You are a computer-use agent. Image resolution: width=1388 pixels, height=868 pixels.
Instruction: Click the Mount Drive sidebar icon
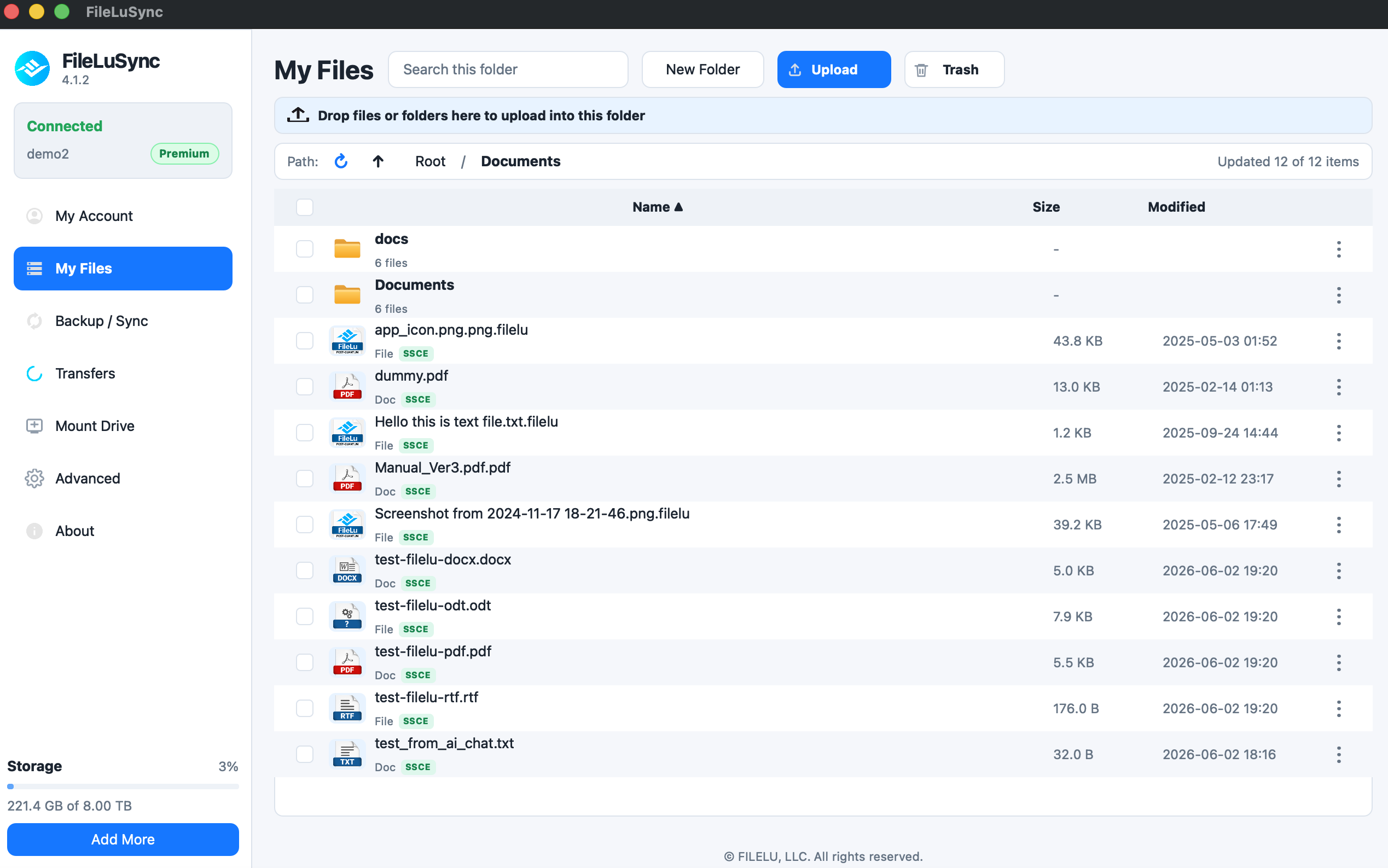(34, 426)
